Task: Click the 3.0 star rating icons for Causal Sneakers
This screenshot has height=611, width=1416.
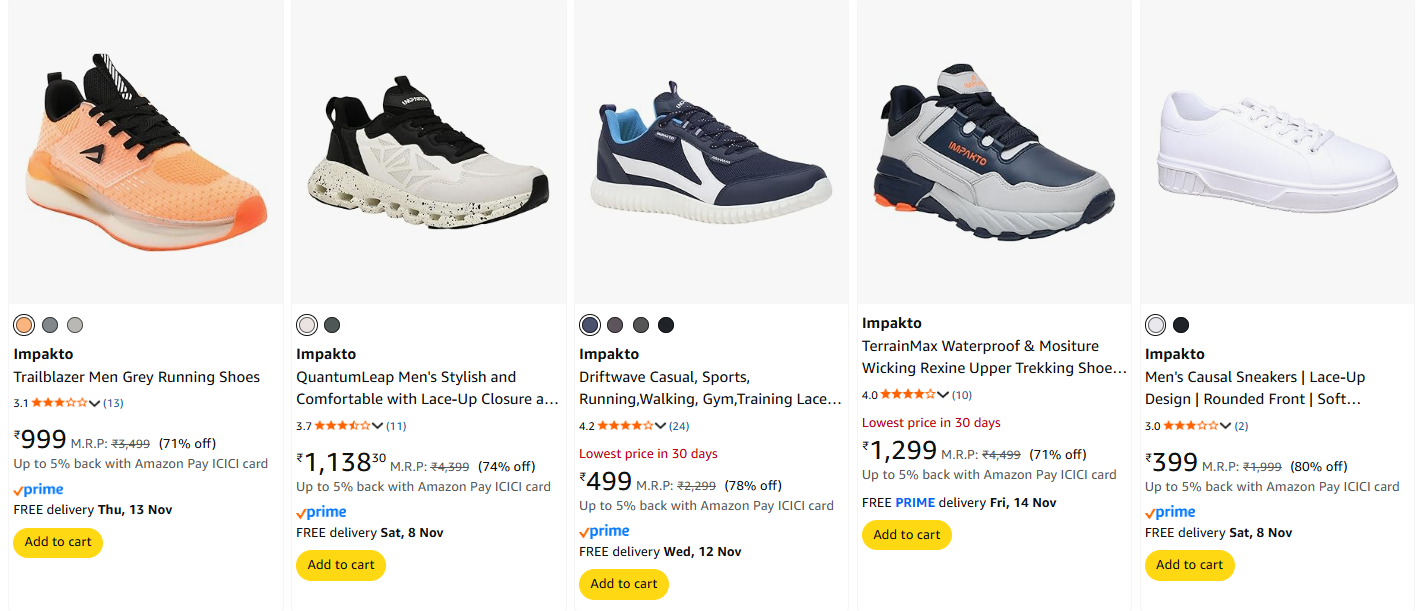Action: (1190, 426)
